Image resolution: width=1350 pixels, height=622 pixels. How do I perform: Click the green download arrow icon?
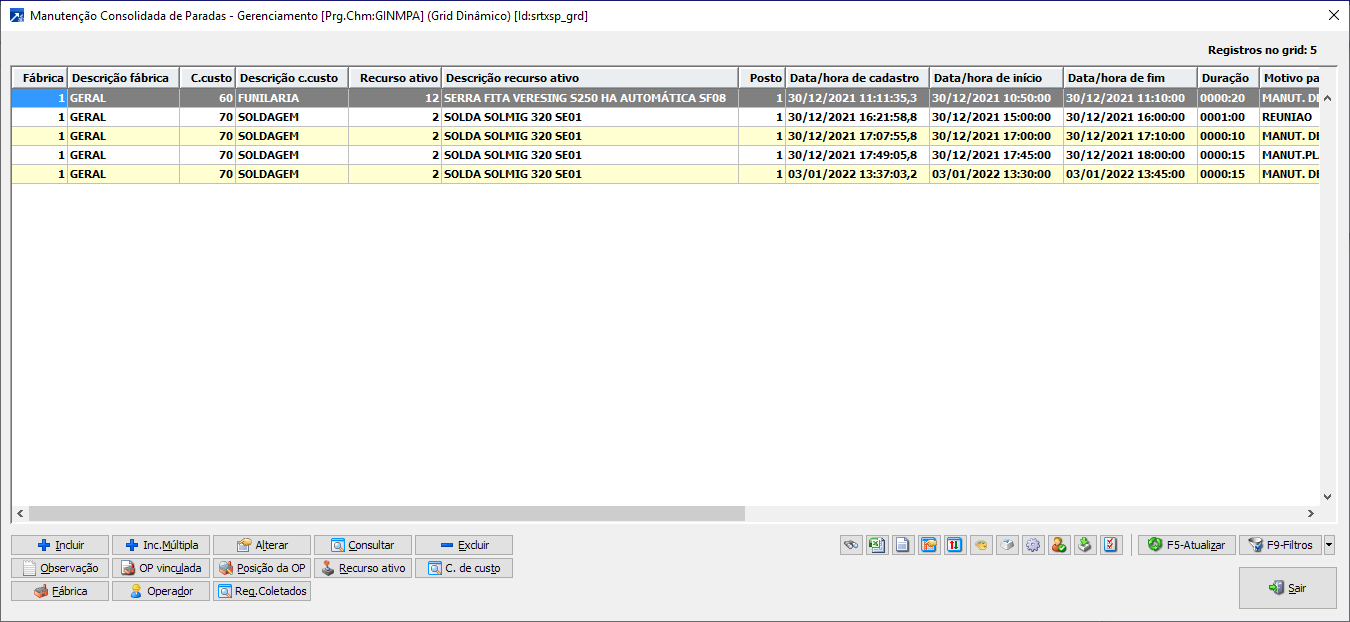tap(1085, 545)
